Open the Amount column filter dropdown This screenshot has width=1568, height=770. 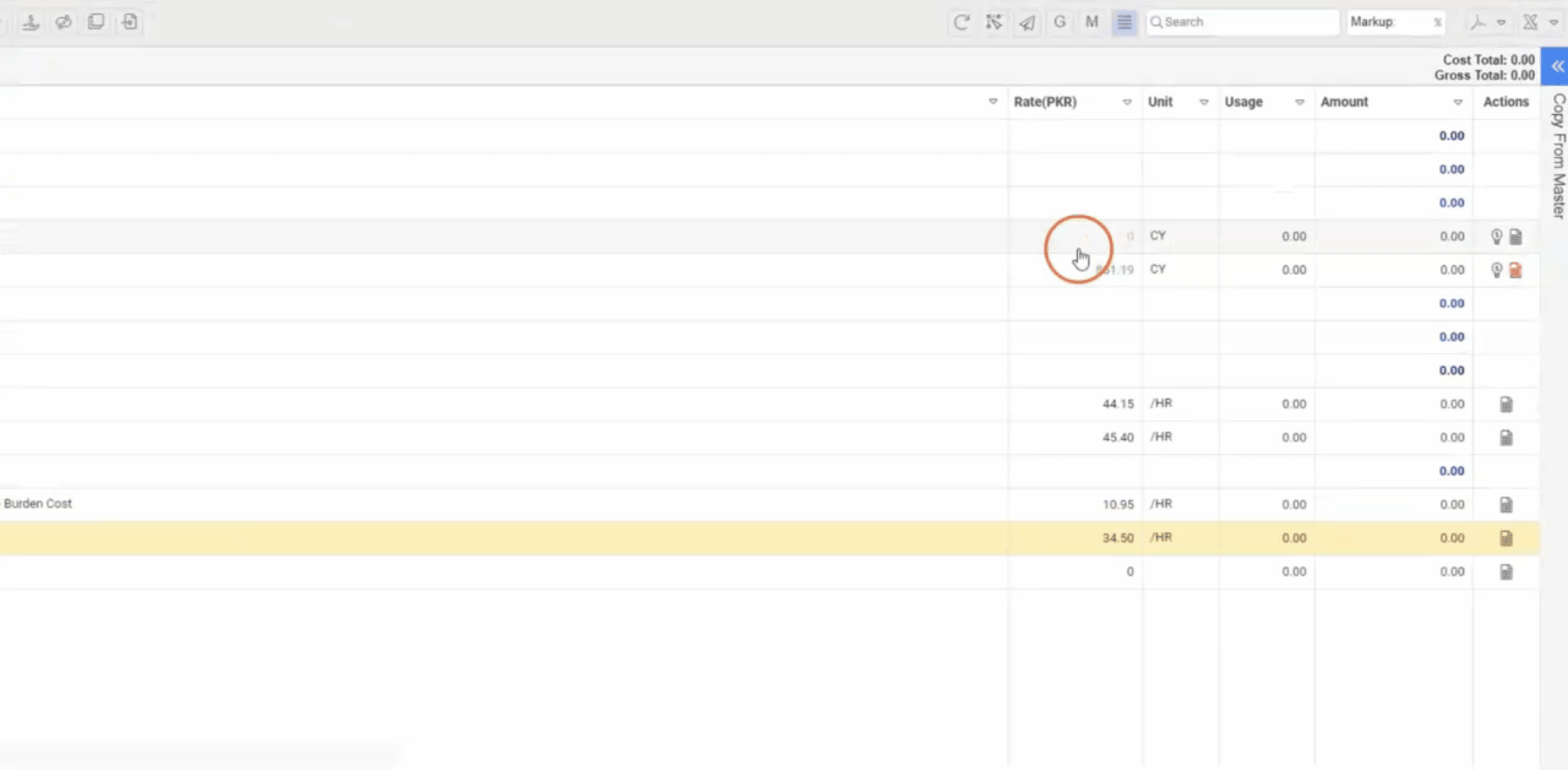pyautogui.click(x=1458, y=102)
